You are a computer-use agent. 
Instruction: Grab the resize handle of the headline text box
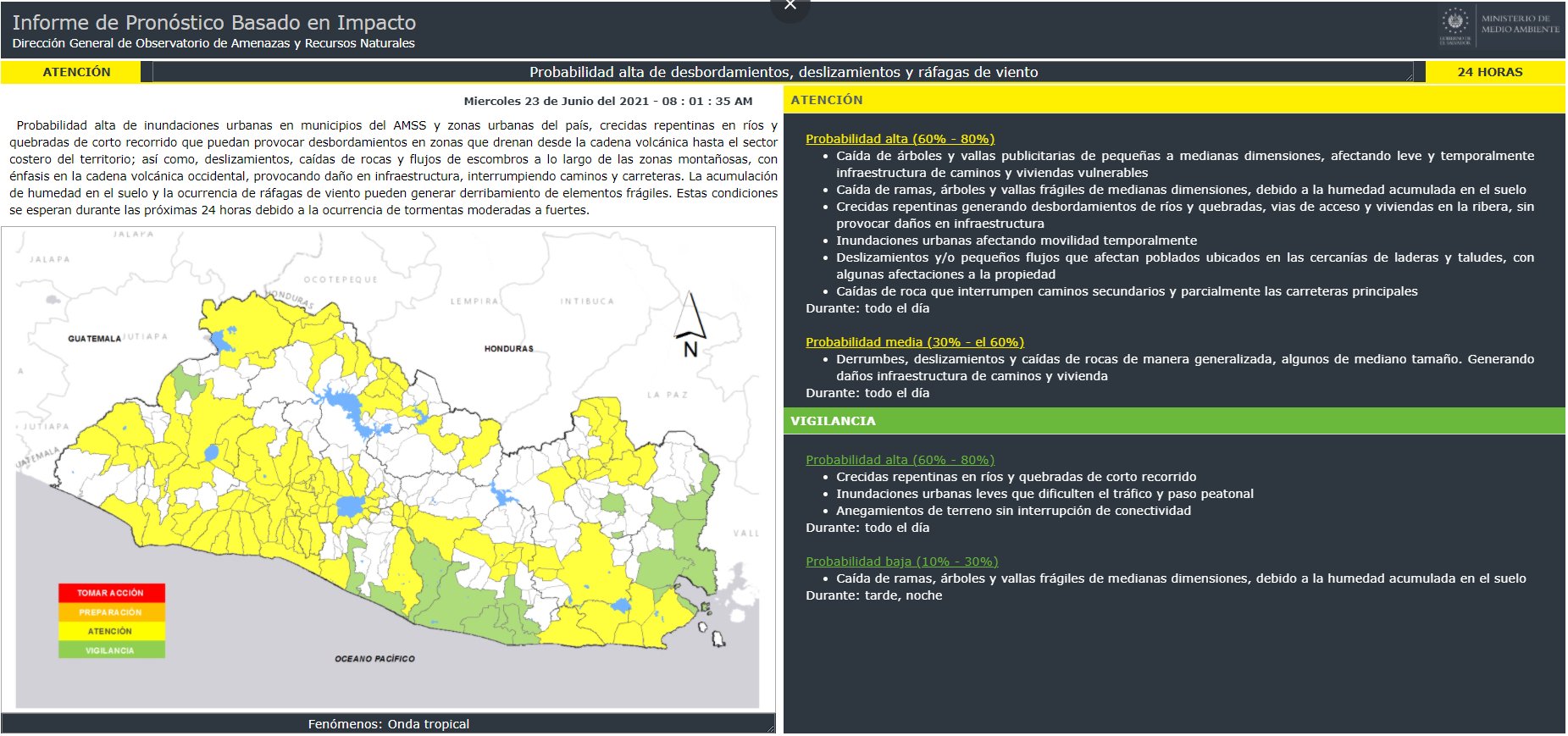point(1409,77)
